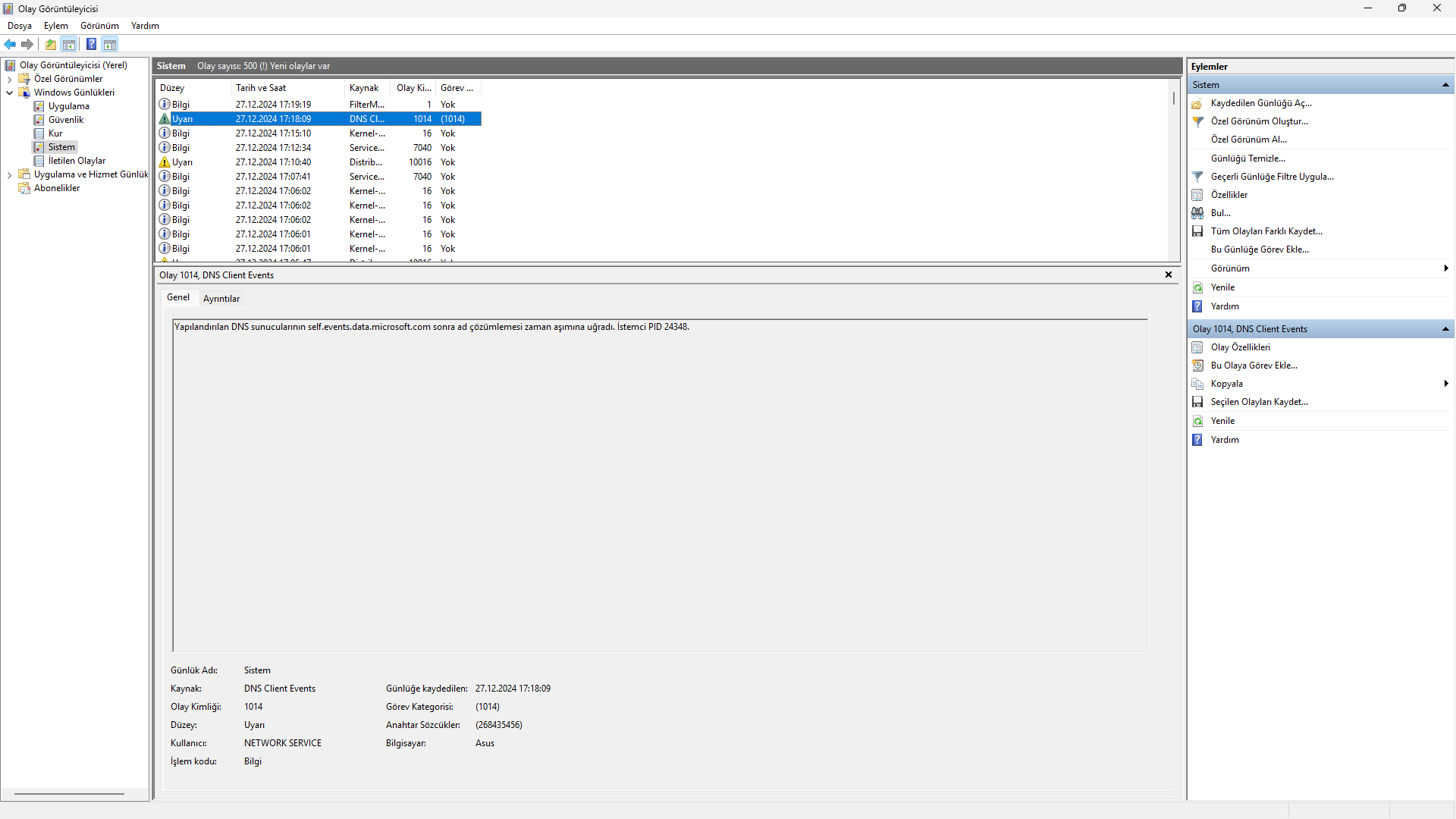Select Kur log in tree
The height and width of the screenshot is (819, 1456).
pyautogui.click(x=55, y=133)
